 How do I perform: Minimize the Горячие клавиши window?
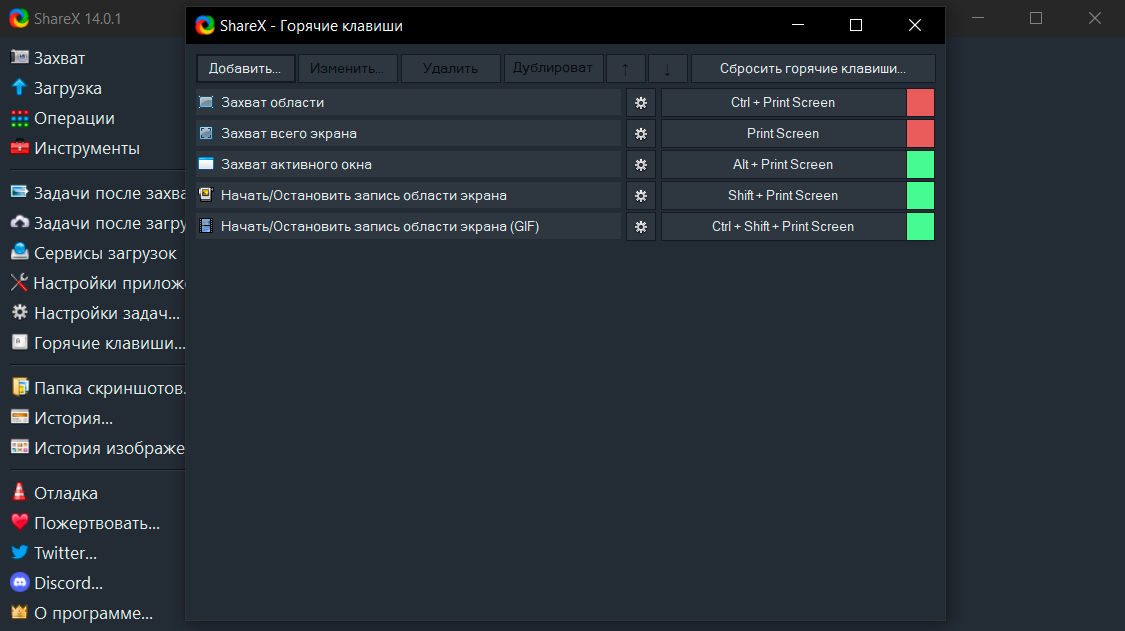(798, 25)
